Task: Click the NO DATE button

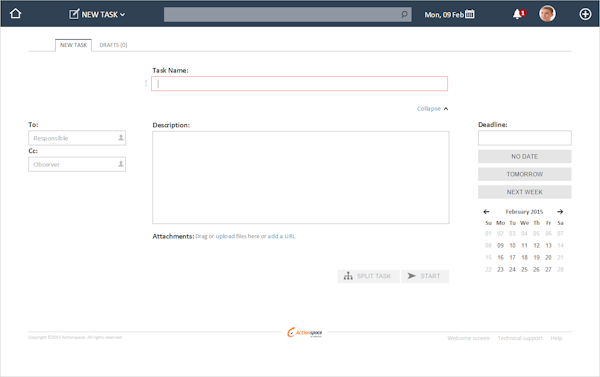Action: [525, 157]
